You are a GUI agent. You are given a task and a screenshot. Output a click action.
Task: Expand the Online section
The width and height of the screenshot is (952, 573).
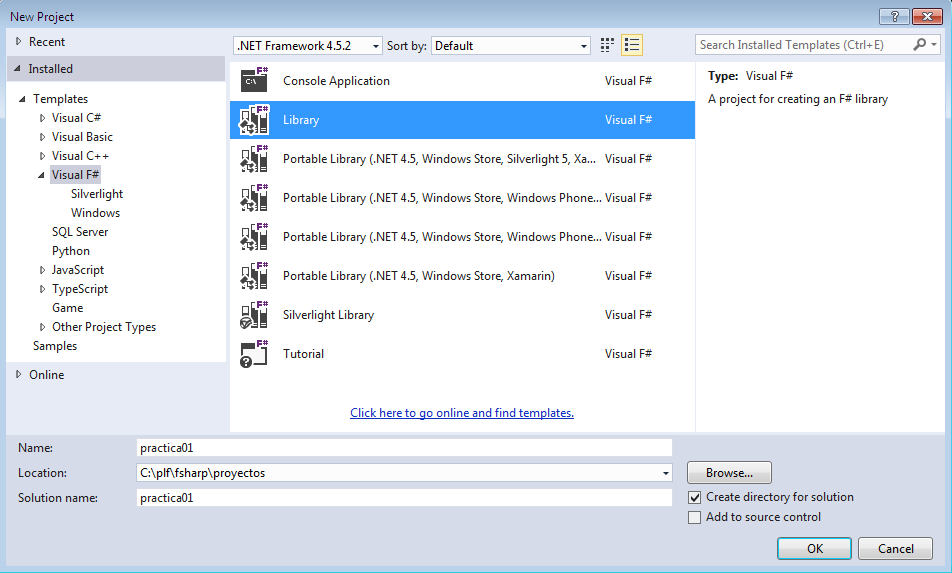(18, 375)
